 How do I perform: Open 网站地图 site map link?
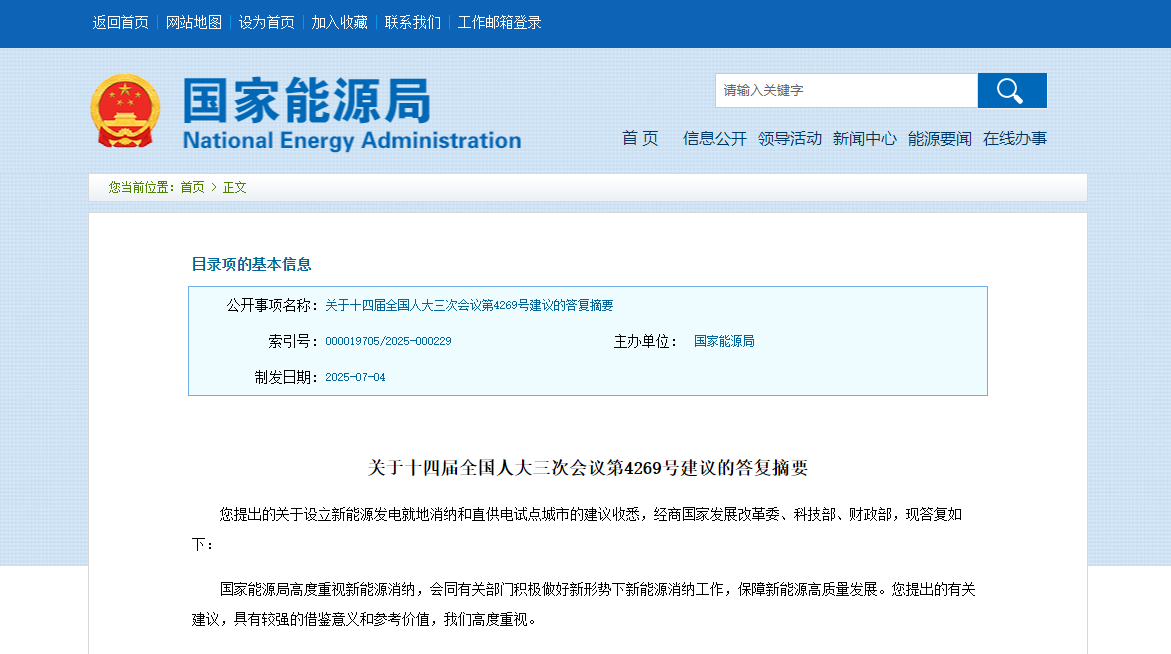tap(194, 22)
